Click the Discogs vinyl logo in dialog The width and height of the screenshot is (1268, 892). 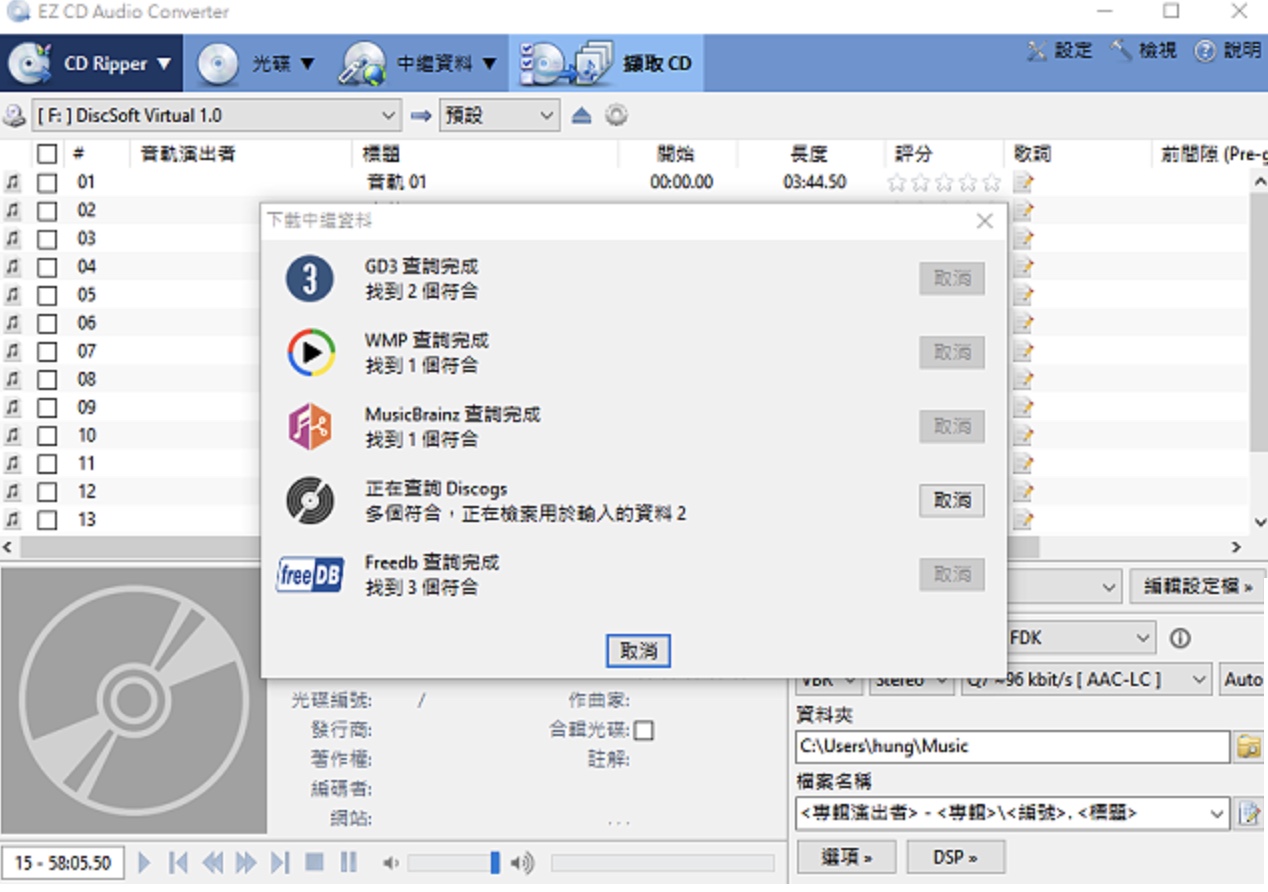tap(310, 501)
